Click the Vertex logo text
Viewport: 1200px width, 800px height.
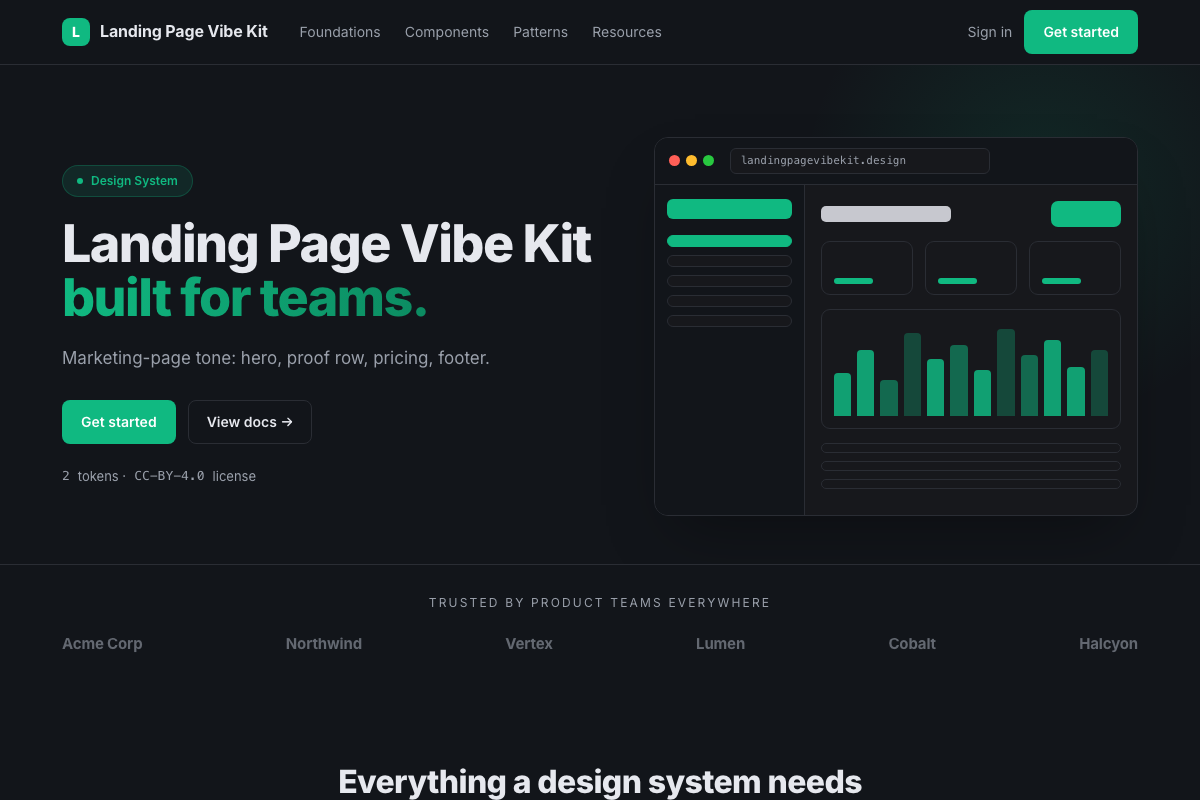(x=529, y=644)
